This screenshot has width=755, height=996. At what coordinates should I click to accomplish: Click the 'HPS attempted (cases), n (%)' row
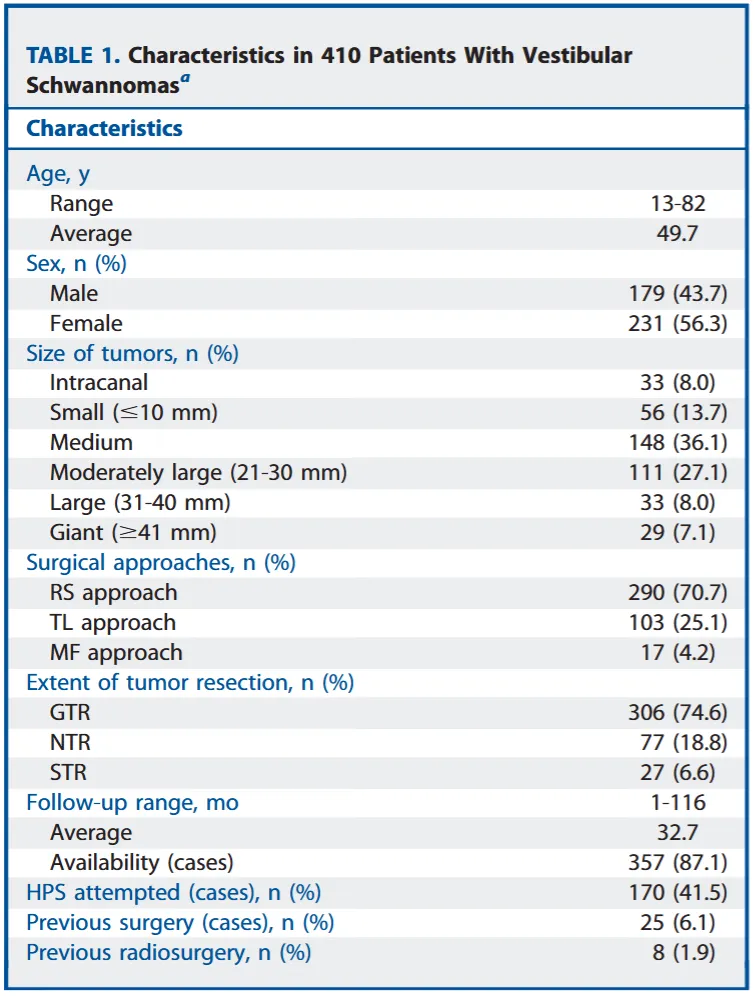(173, 893)
